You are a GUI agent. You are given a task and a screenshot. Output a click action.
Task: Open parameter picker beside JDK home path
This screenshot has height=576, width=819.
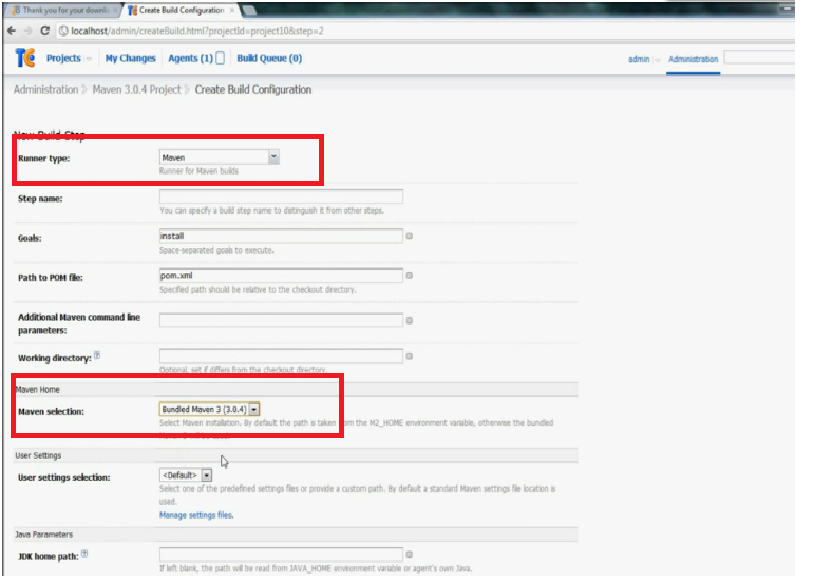410,554
